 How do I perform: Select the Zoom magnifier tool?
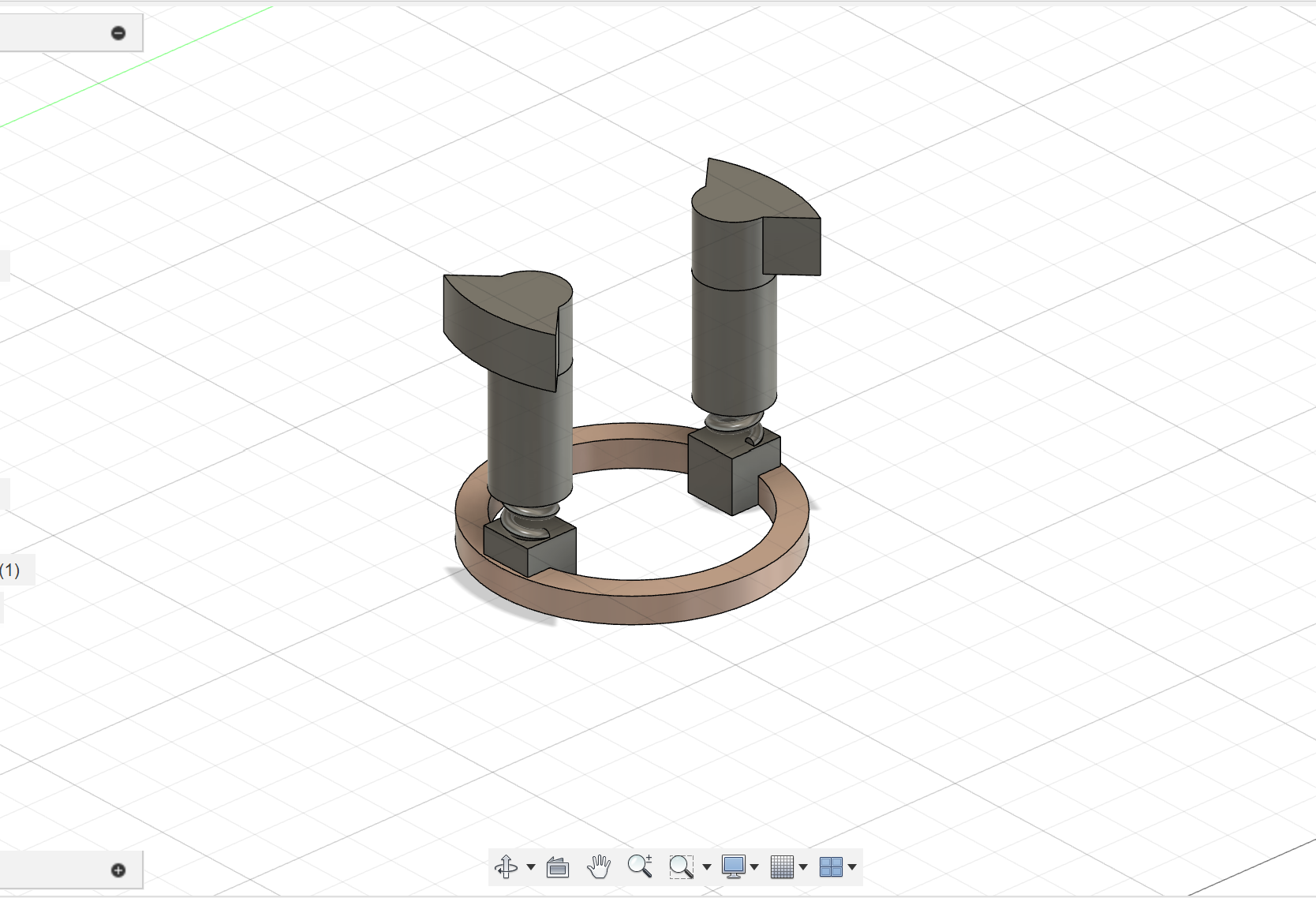click(x=640, y=866)
